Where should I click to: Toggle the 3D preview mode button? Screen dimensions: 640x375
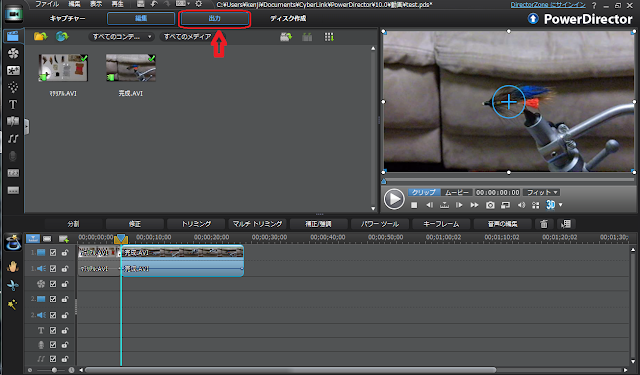(x=551, y=205)
